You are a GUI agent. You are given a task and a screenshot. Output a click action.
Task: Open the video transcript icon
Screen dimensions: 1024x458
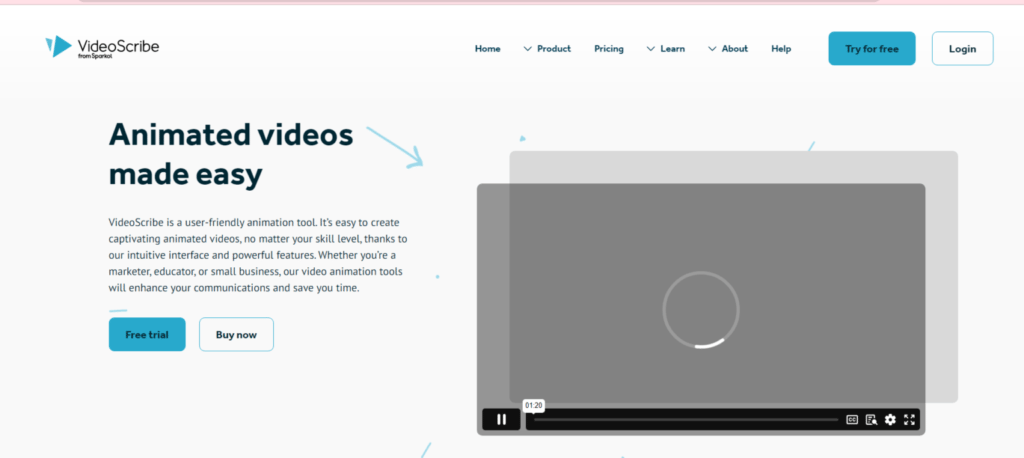coord(871,420)
